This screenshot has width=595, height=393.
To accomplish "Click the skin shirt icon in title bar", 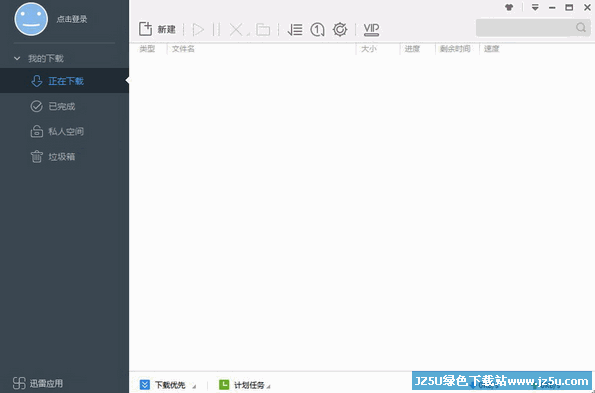I will click(x=509, y=7).
